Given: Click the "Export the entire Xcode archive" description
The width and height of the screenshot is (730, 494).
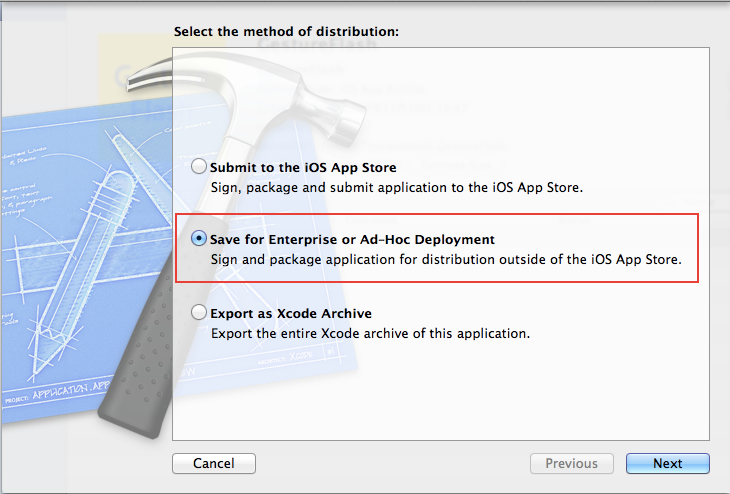Looking at the screenshot, I should [x=369, y=332].
